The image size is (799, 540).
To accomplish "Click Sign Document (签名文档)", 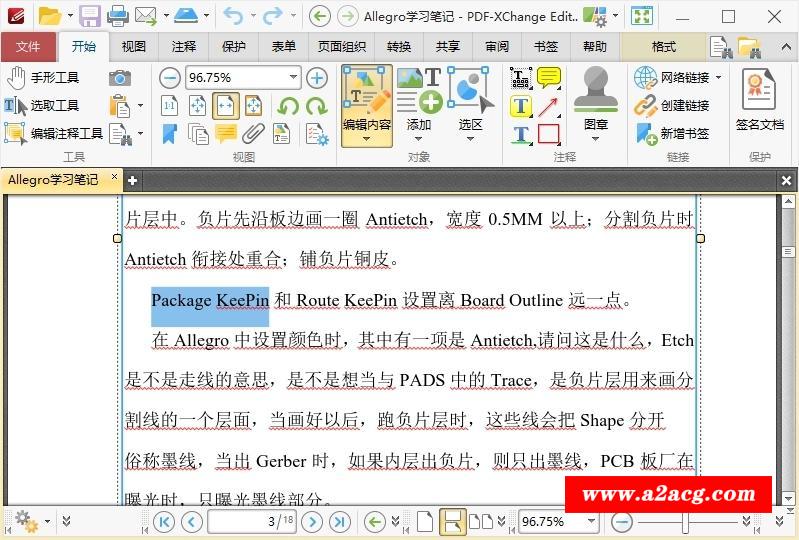I will click(x=759, y=100).
